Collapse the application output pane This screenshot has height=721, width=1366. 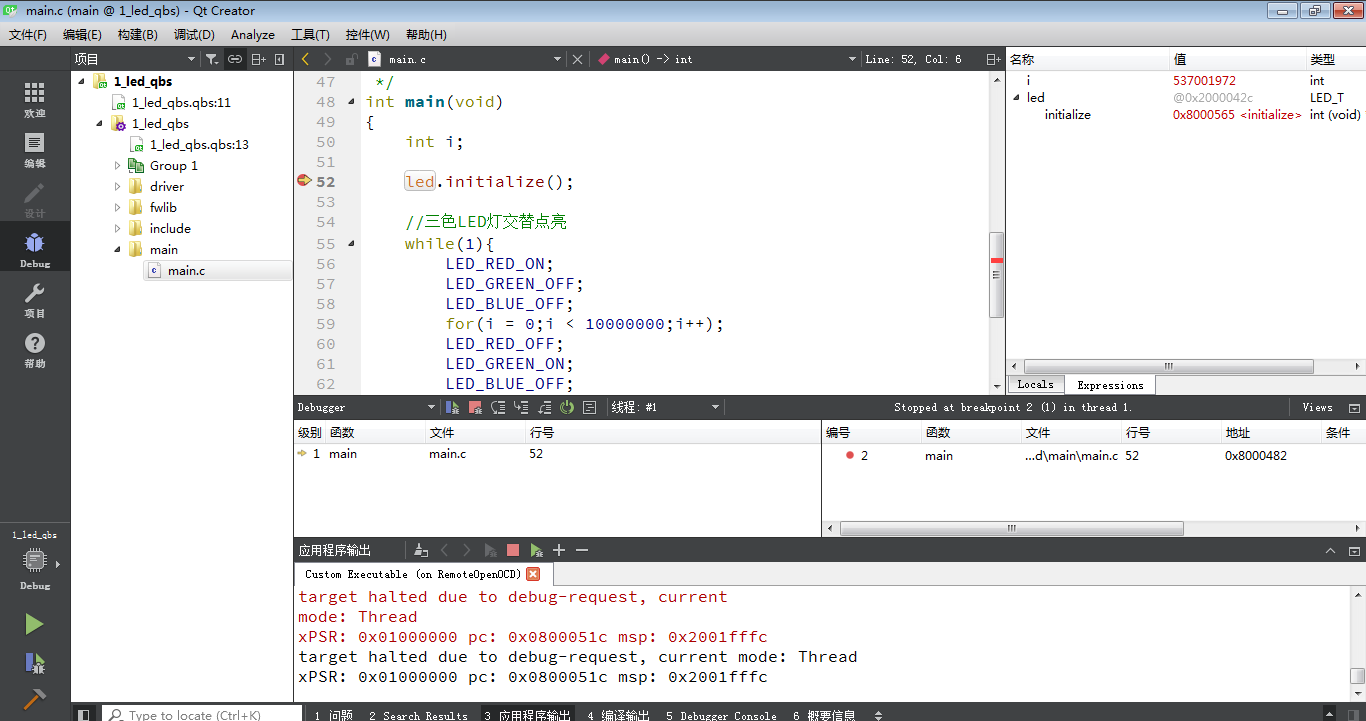pyautogui.click(x=1330, y=549)
